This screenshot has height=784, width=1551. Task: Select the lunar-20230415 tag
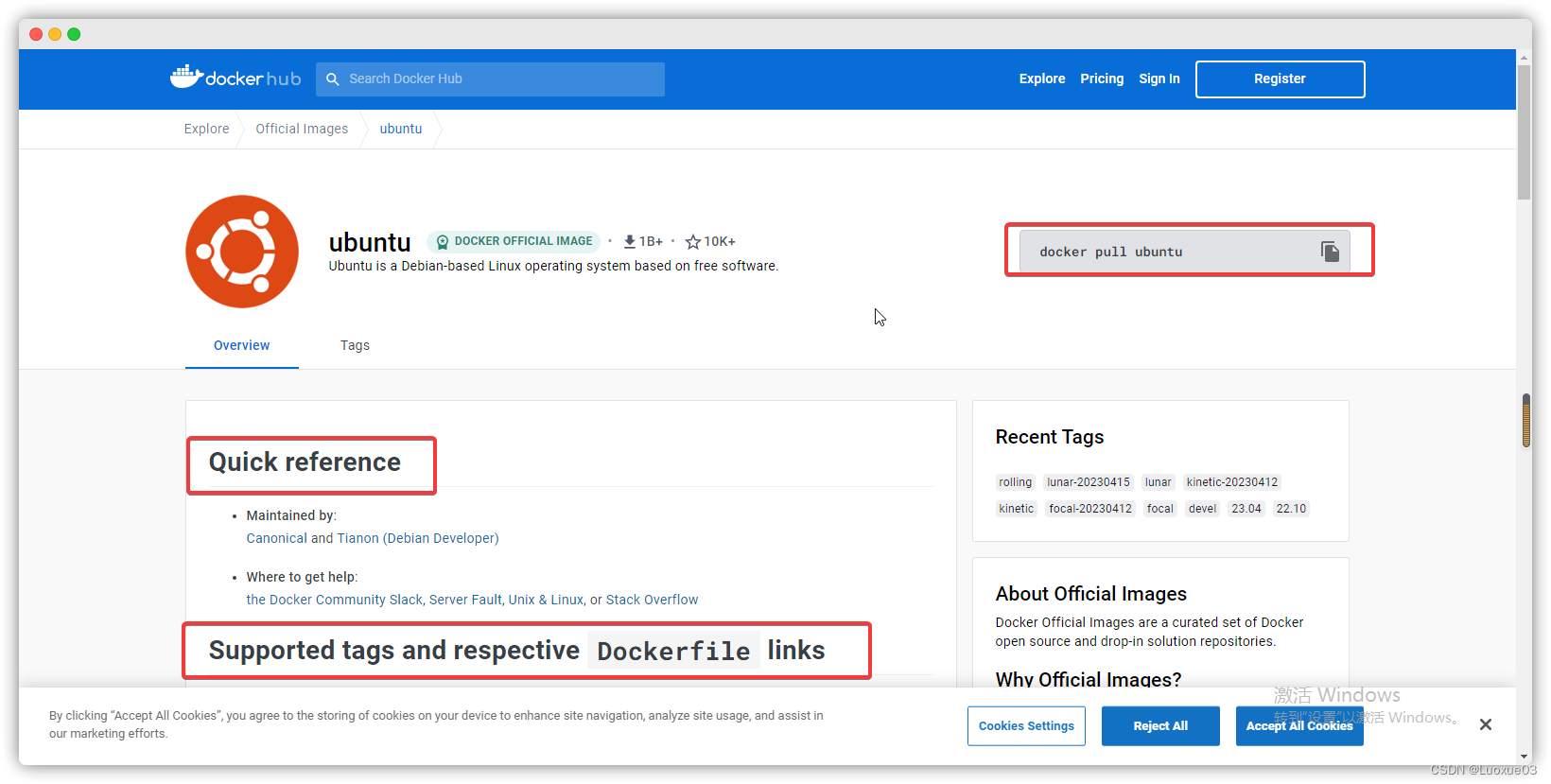tap(1089, 482)
